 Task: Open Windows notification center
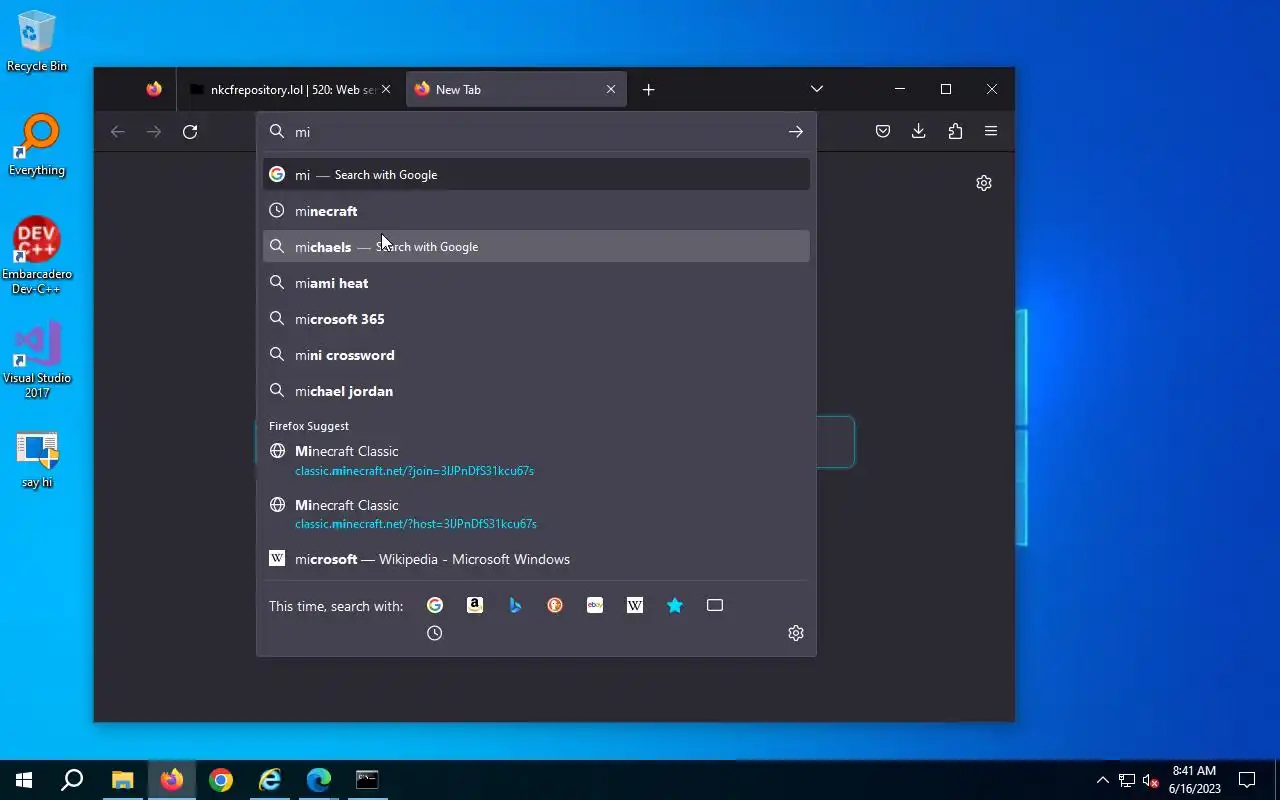(1247, 780)
